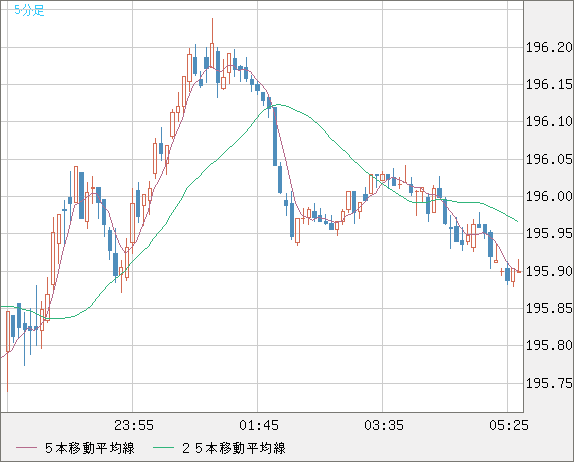Viewport: 574px width, 462px height.
Task: Click the 05:25 time axis label
Action: 509,425
